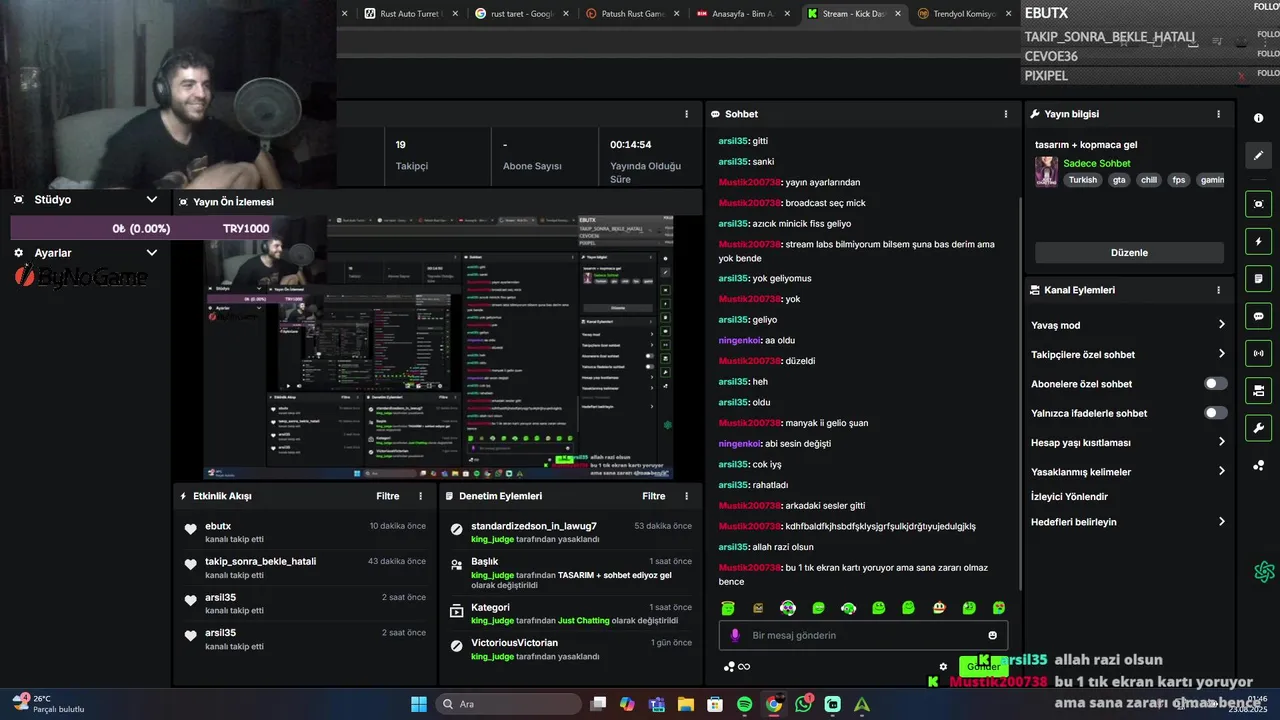Open stats panel three-dot menu

686,114
